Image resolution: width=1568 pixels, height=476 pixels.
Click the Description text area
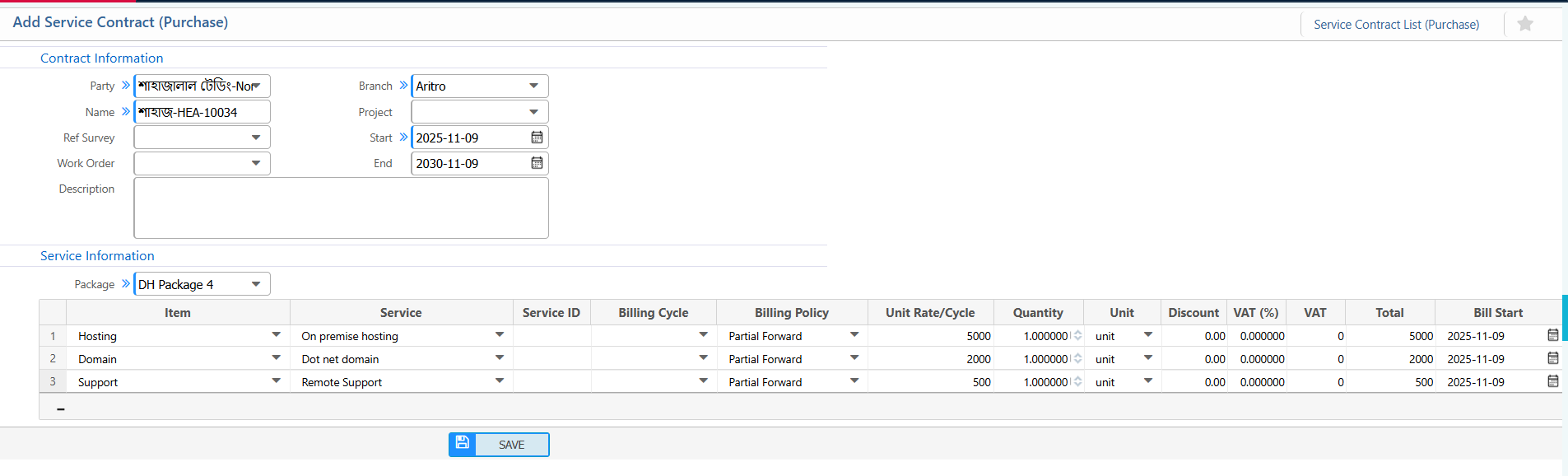tap(341, 208)
